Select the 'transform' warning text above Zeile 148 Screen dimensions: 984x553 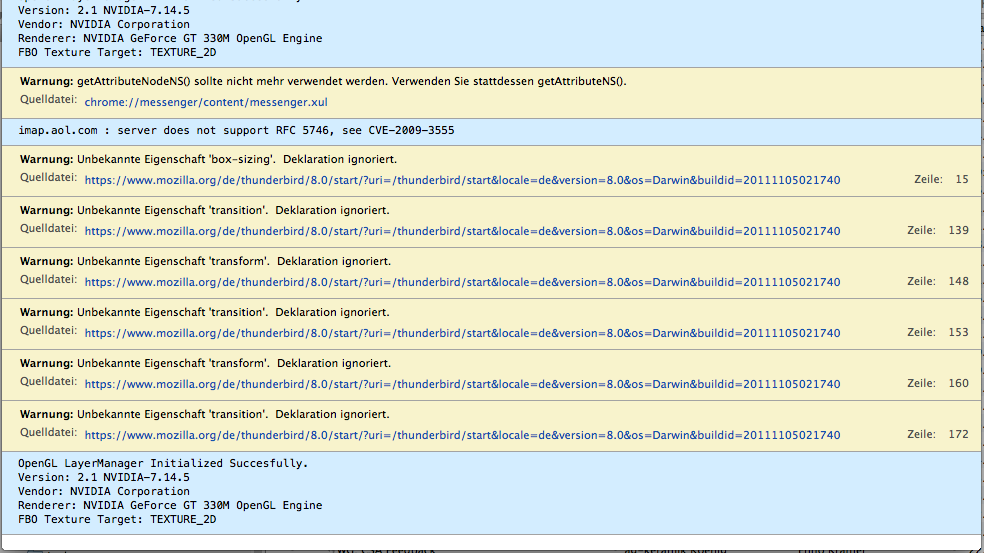(205, 261)
